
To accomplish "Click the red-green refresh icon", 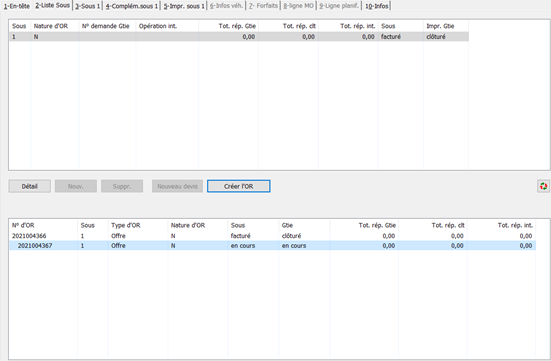I will click(543, 186).
